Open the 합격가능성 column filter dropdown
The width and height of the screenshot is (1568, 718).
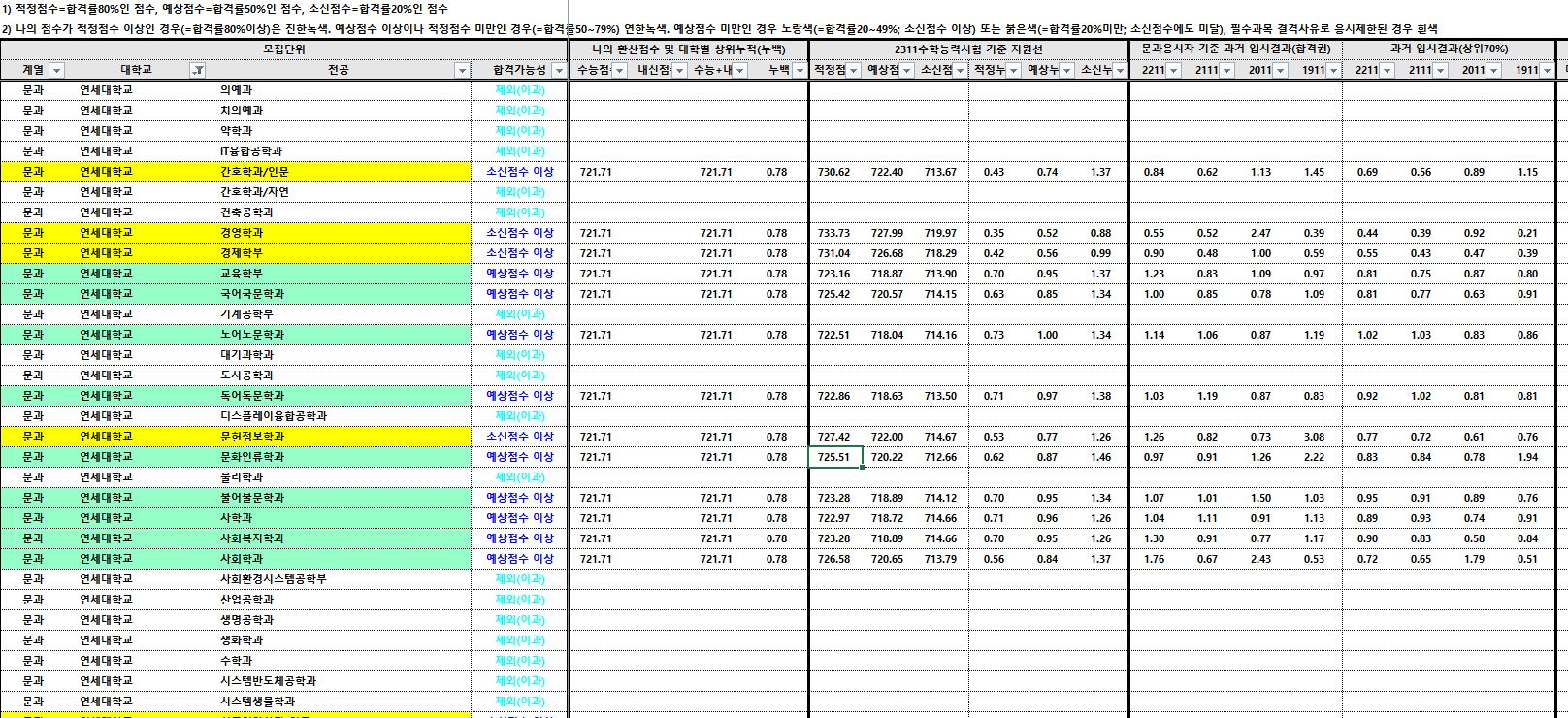click(x=559, y=70)
